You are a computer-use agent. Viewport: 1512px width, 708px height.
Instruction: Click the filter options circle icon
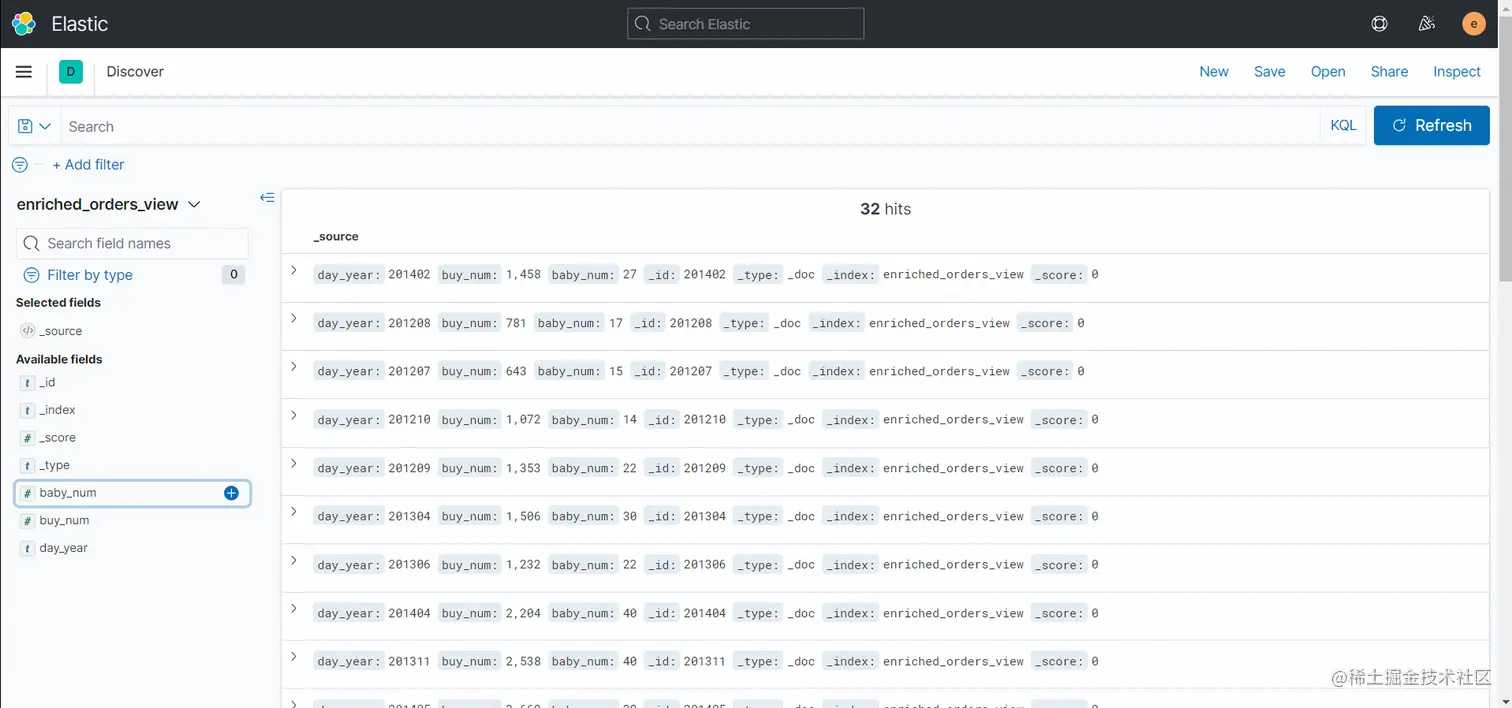pos(19,165)
